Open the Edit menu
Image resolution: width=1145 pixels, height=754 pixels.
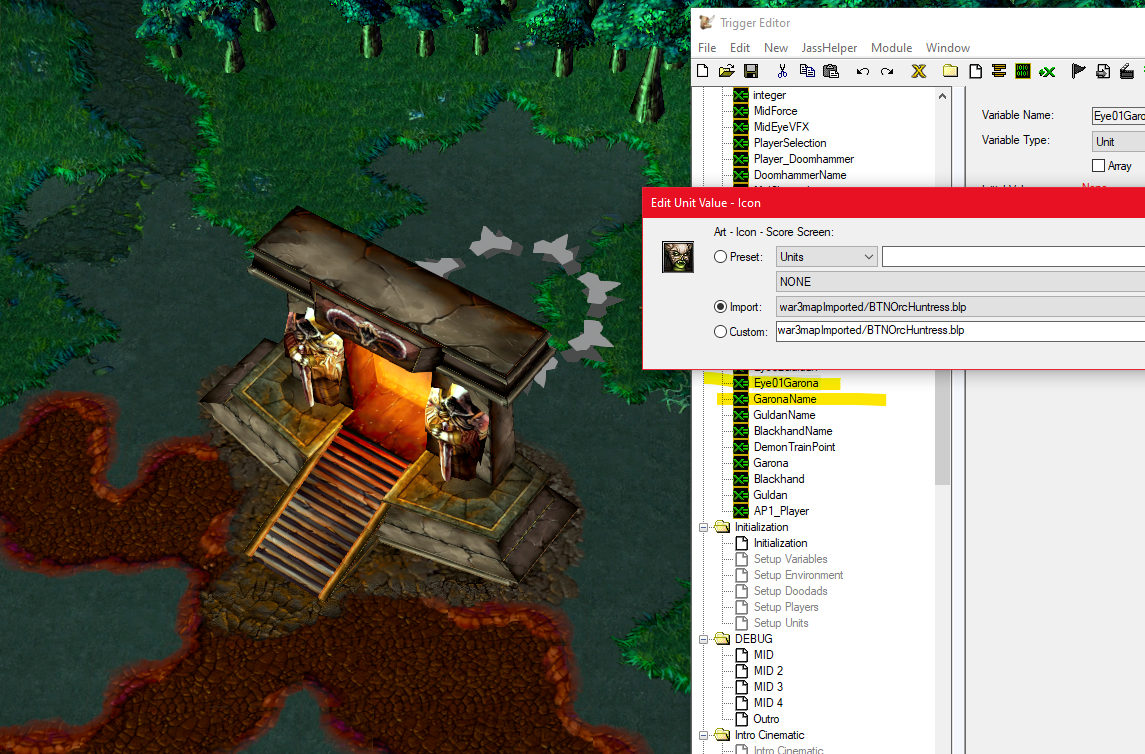(740, 47)
